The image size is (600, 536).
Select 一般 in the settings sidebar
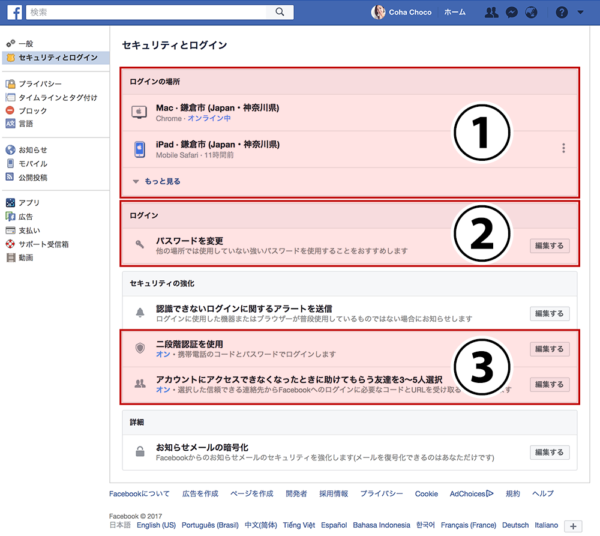click(x=26, y=44)
